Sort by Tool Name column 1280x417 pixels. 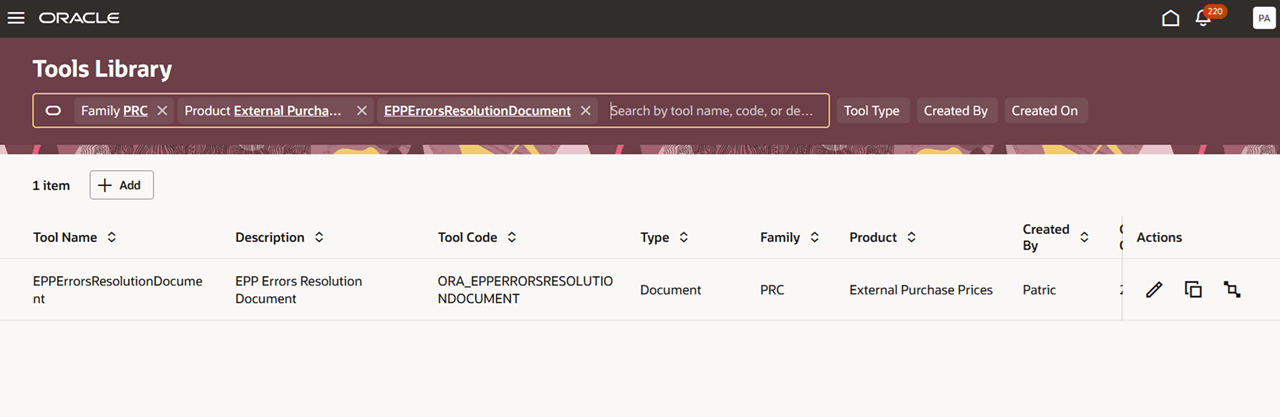coord(111,238)
